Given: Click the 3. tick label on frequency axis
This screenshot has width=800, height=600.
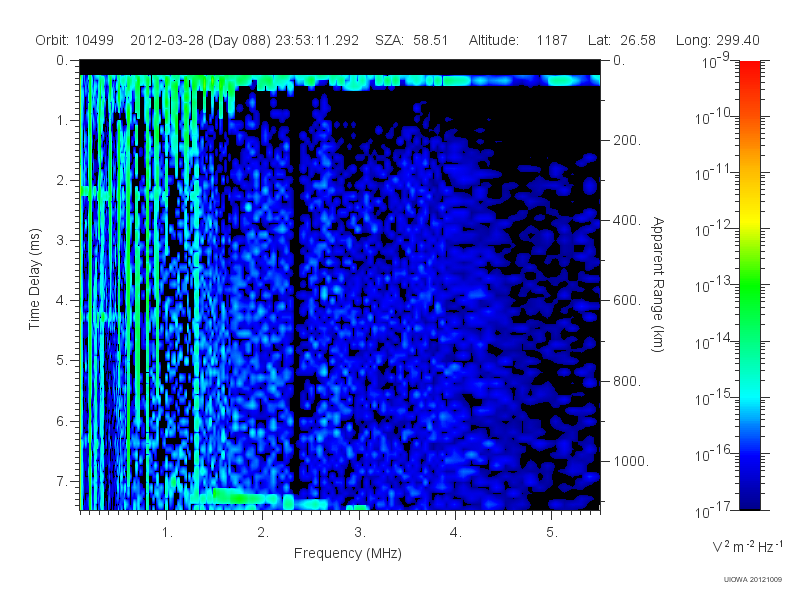Looking at the screenshot, I should (360, 533).
